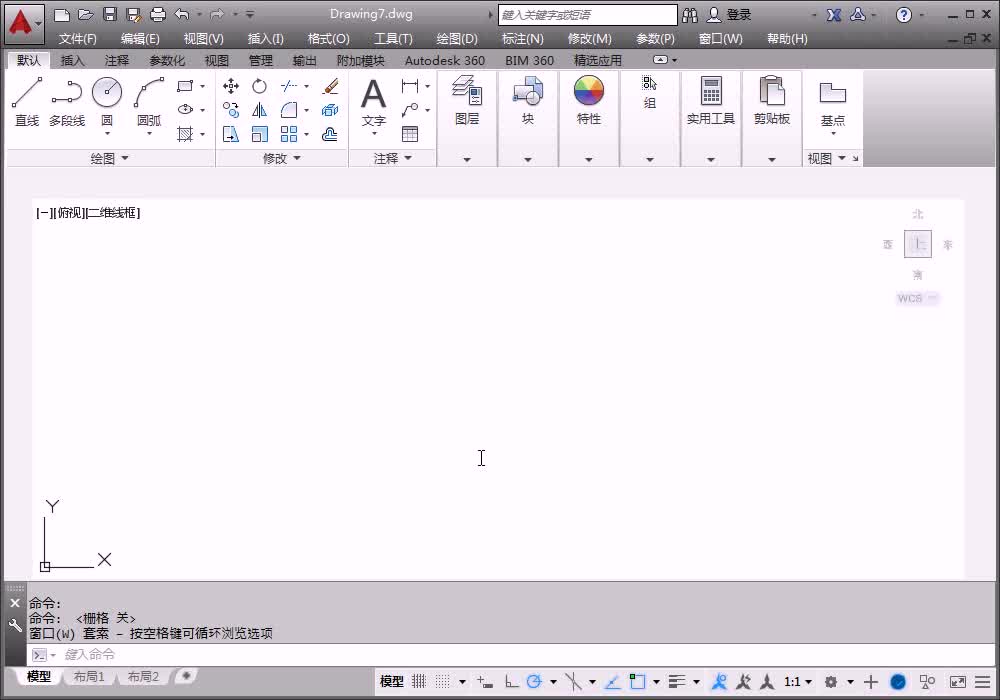
Task: Open the 文件(F) menu
Action: [78, 38]
